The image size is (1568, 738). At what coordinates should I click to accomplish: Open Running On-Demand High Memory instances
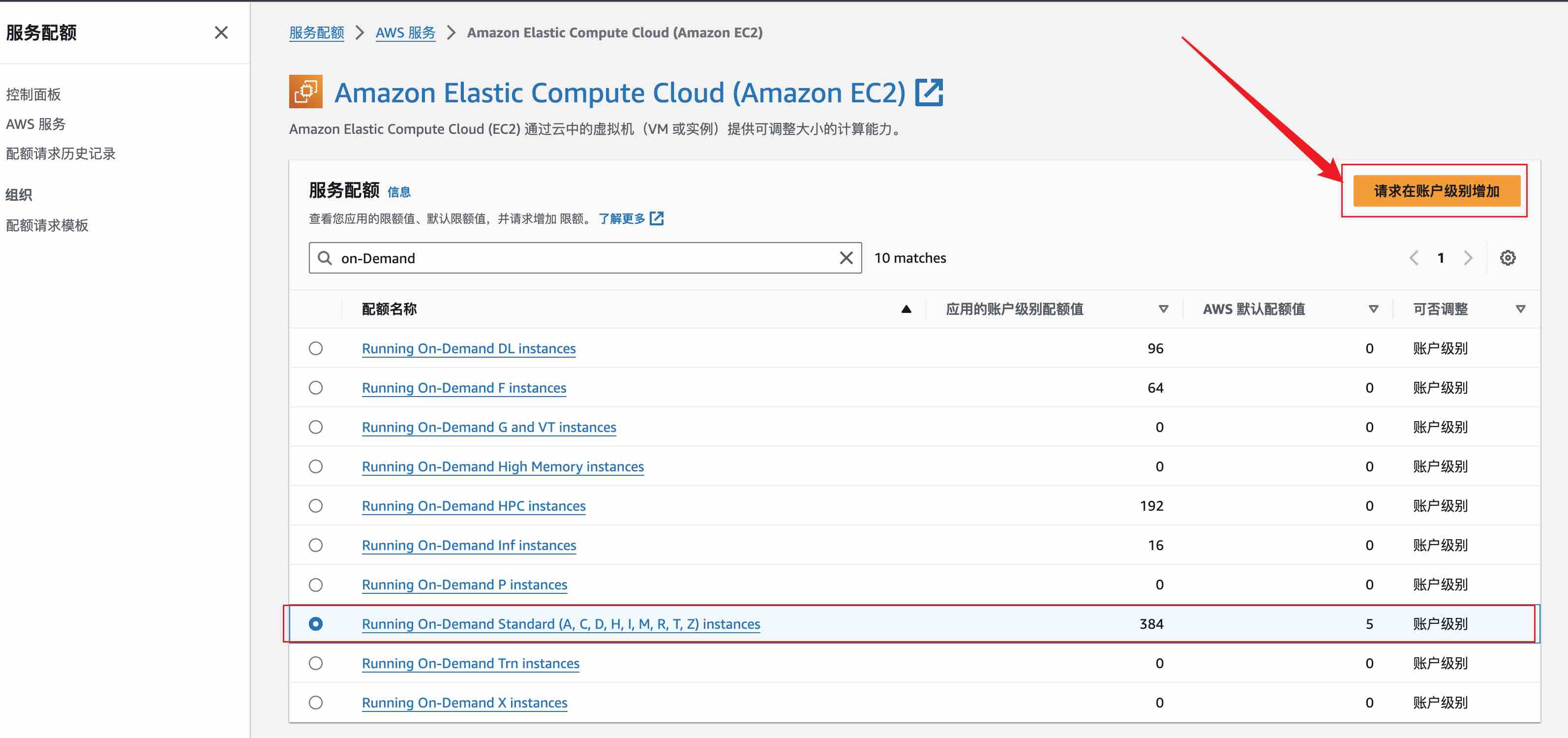(503, 467)
